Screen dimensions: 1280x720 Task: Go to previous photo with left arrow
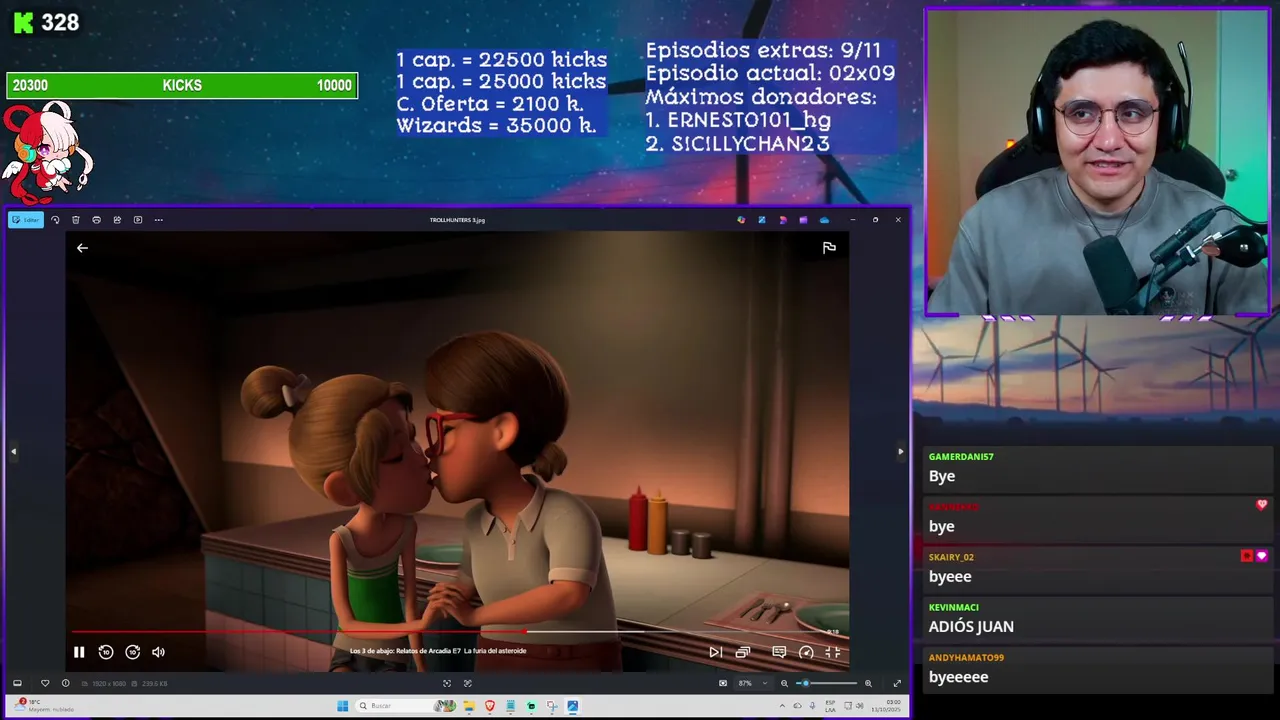[13, 452]
